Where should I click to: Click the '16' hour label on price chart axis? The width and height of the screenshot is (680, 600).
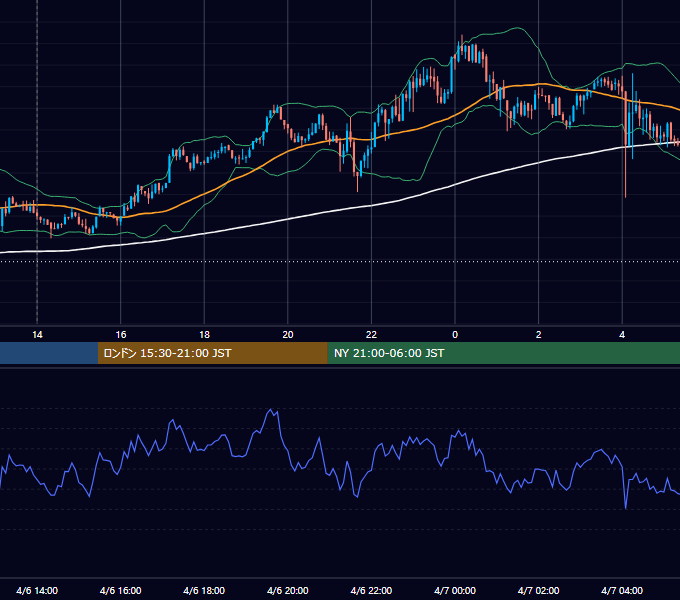click(x=121, y=335)
